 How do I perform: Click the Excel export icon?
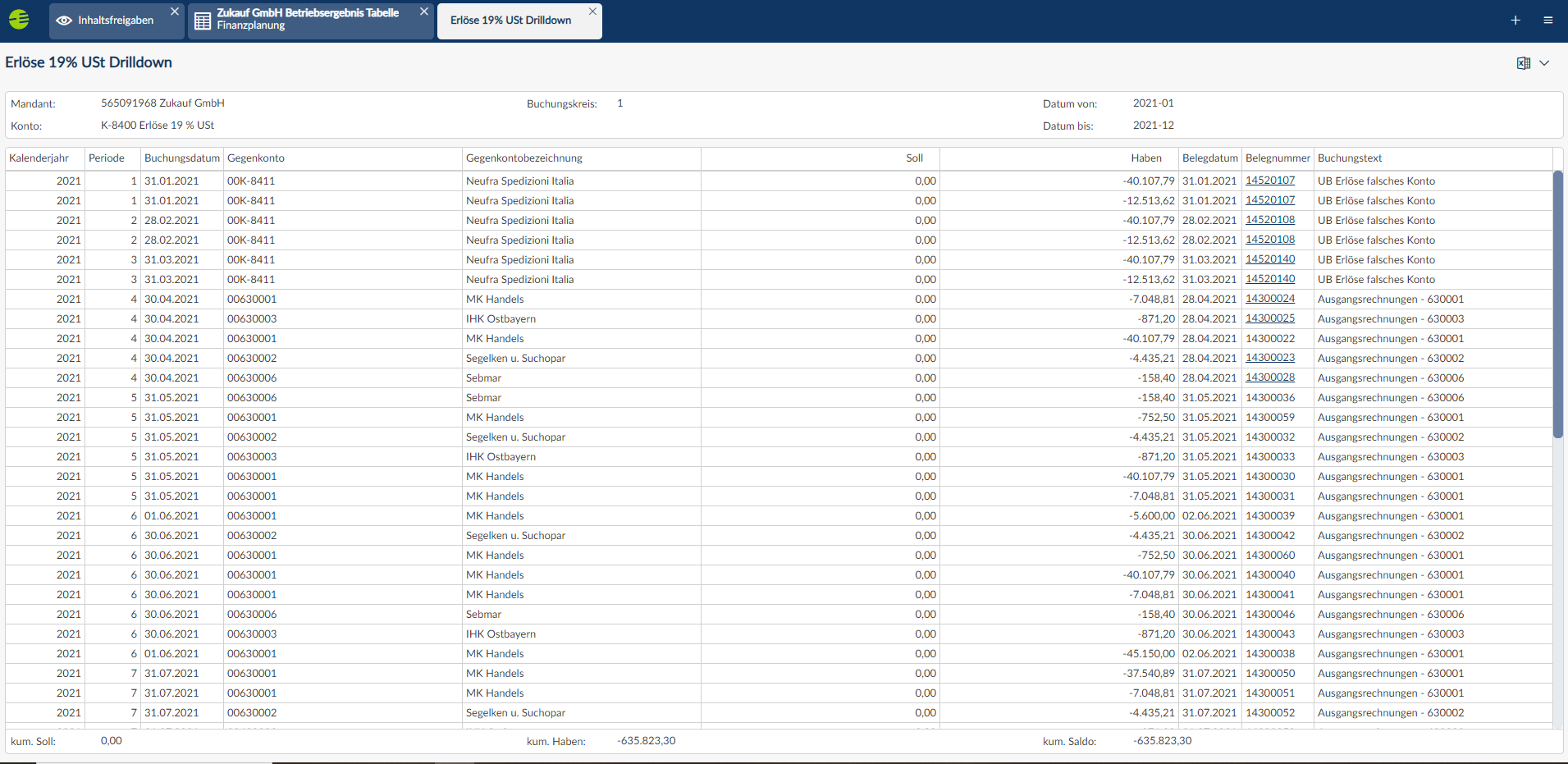tap(1523, 63)
